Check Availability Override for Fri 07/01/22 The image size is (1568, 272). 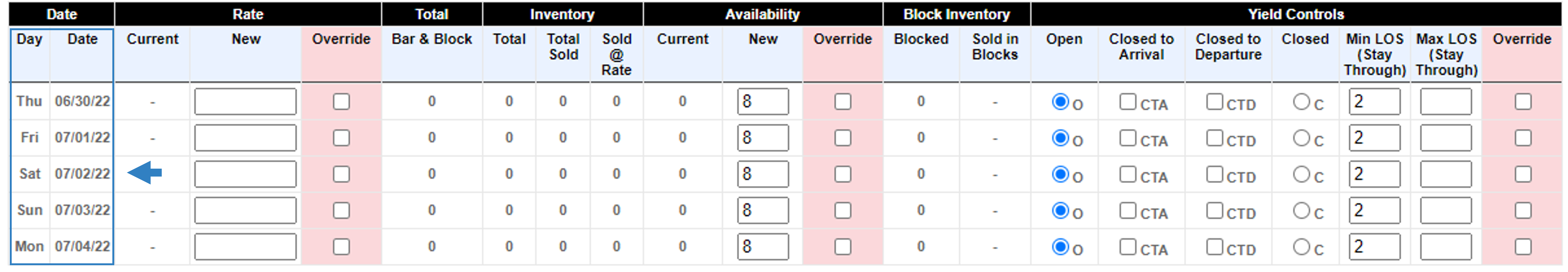point(843,138)
